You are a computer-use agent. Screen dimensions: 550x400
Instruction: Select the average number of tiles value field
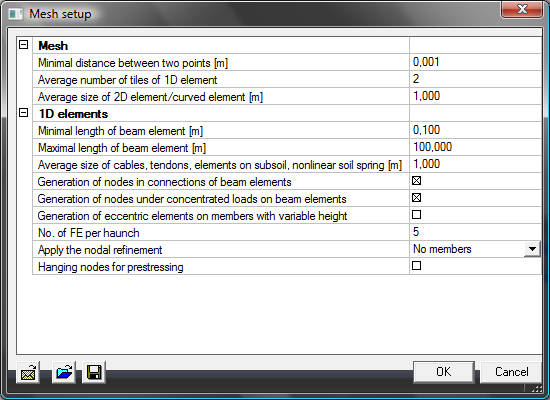click(475, 79)
